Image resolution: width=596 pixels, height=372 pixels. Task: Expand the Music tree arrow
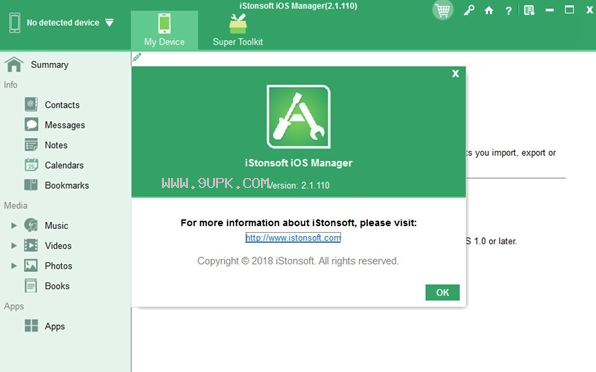[x=14, y=225]
